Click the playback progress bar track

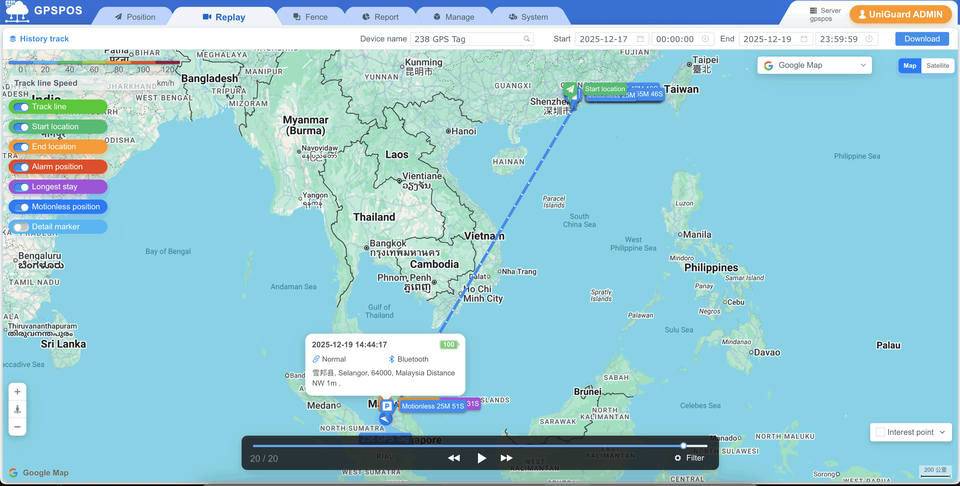point(480,446)
